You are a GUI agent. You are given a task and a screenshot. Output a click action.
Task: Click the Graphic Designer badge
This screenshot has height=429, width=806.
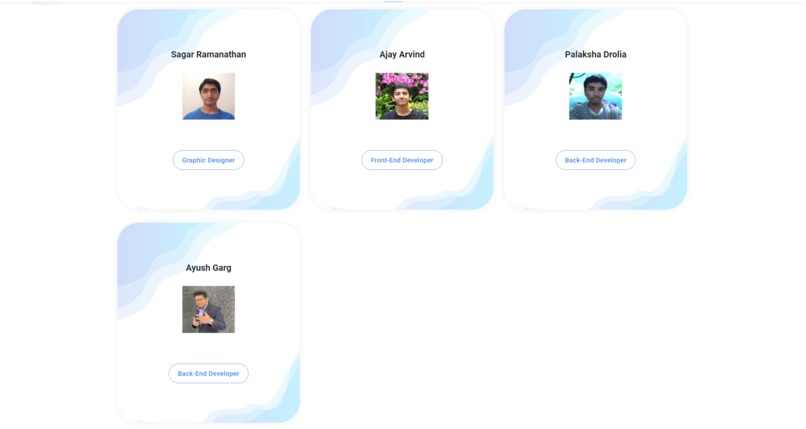click(208, 160)
